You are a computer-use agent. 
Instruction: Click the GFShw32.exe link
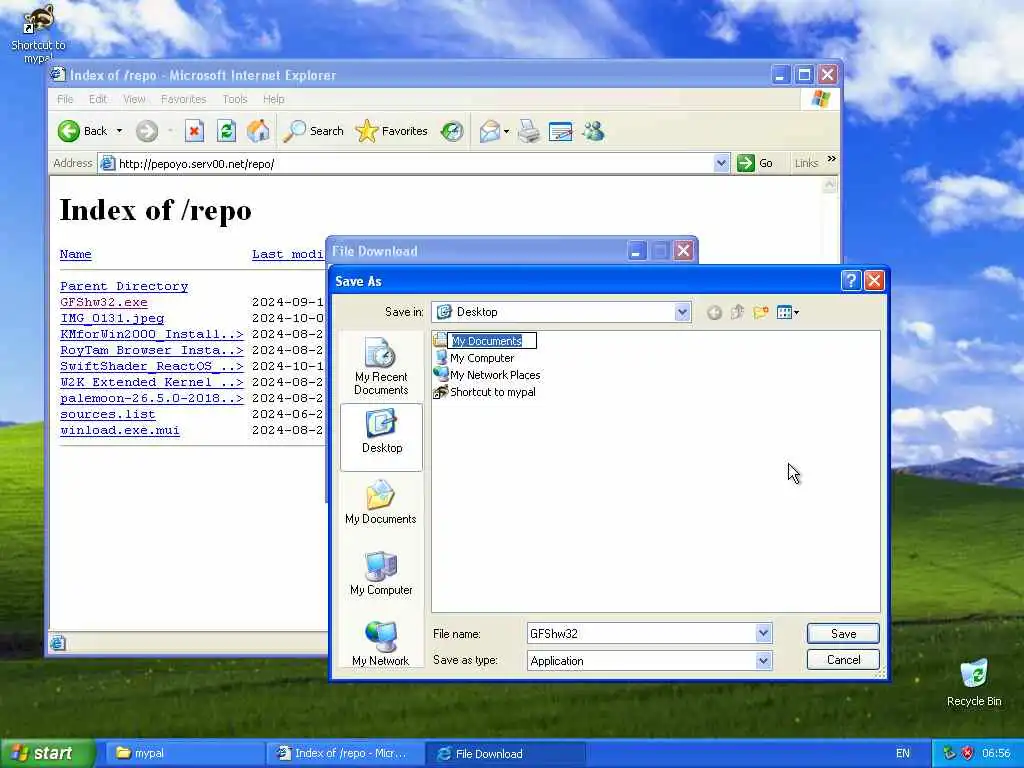pyautogui.click(x=104, y=302)
